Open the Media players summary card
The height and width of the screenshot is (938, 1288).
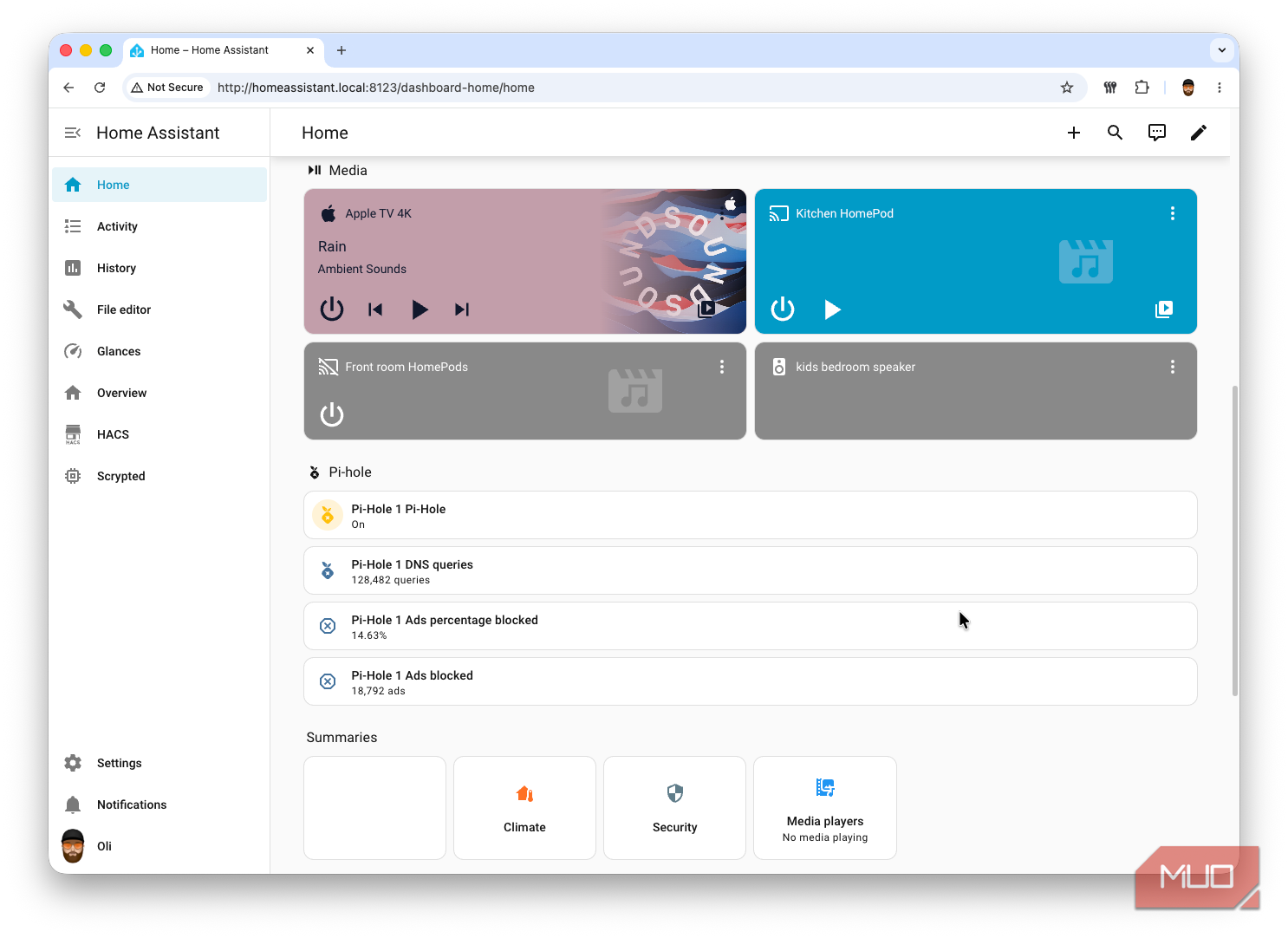[825, 808]
